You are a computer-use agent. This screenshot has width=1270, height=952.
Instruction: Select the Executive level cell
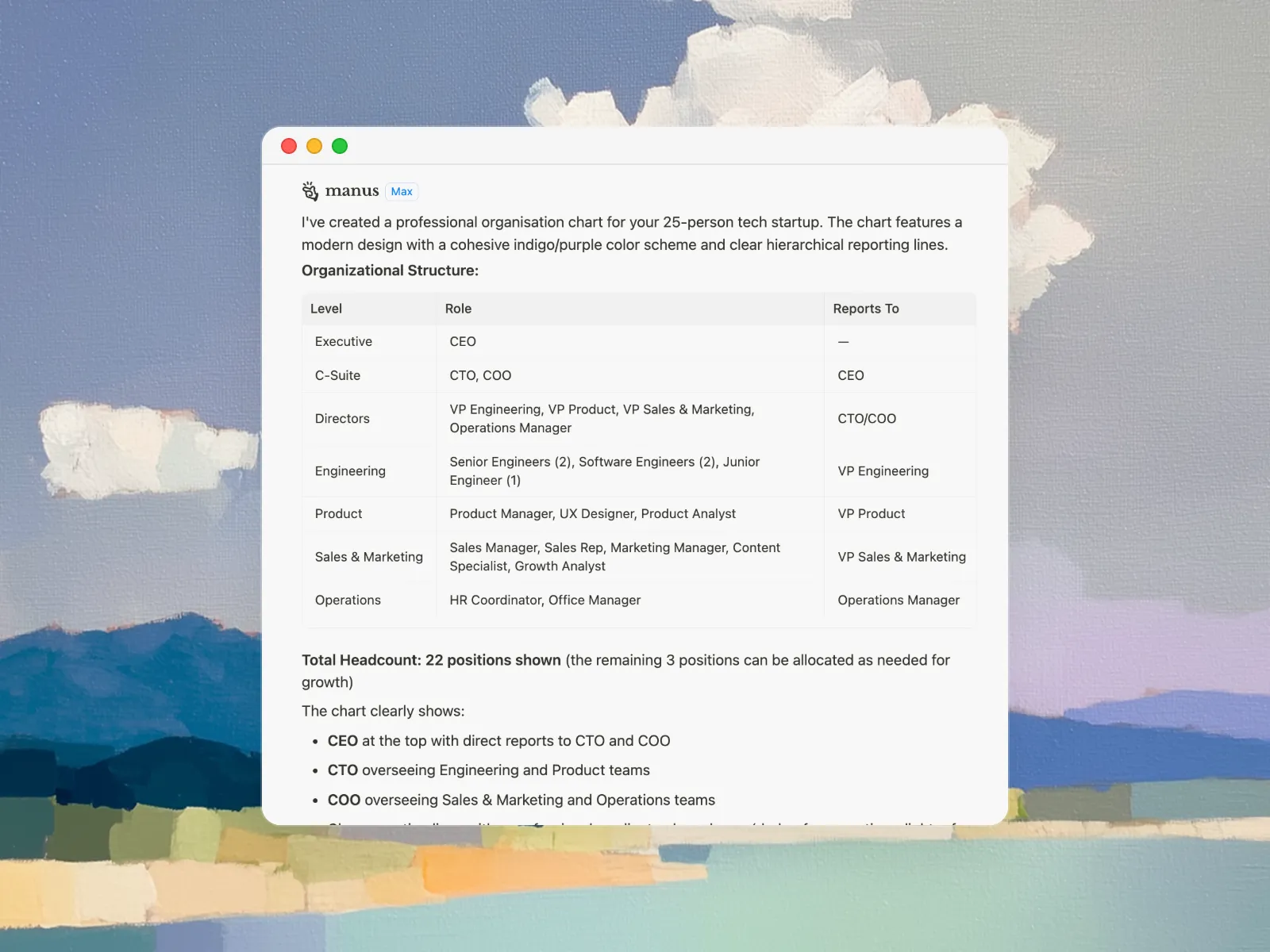pos(343,342)
